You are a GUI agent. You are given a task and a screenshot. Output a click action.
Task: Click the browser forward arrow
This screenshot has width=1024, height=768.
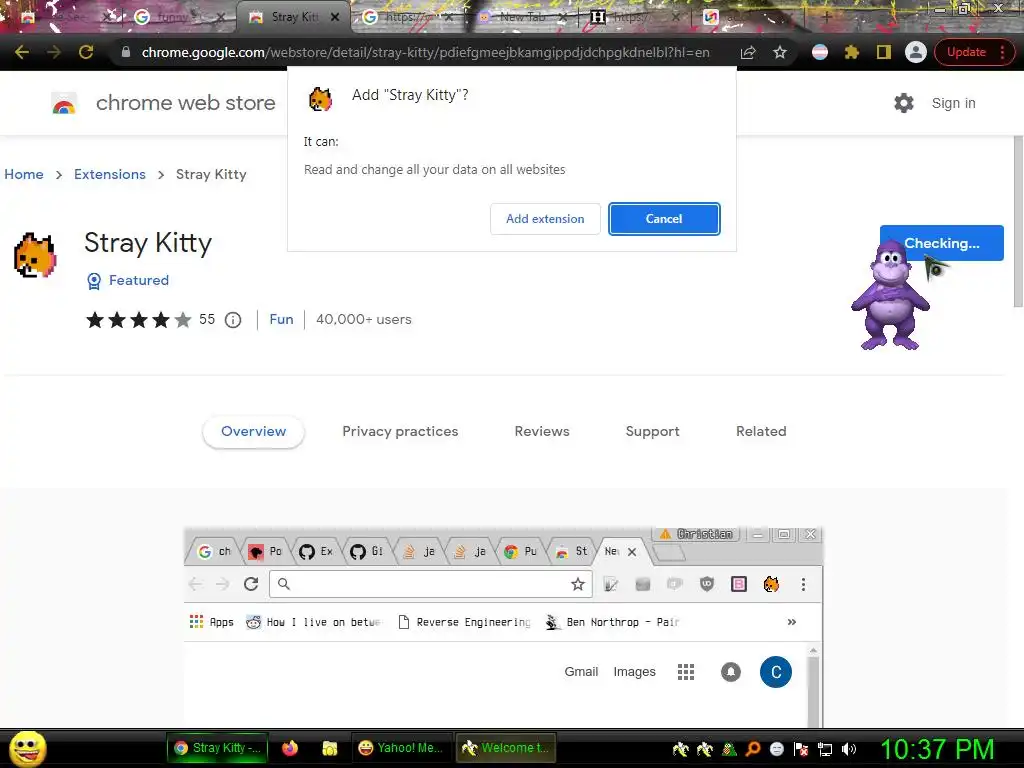click(54, 52)
